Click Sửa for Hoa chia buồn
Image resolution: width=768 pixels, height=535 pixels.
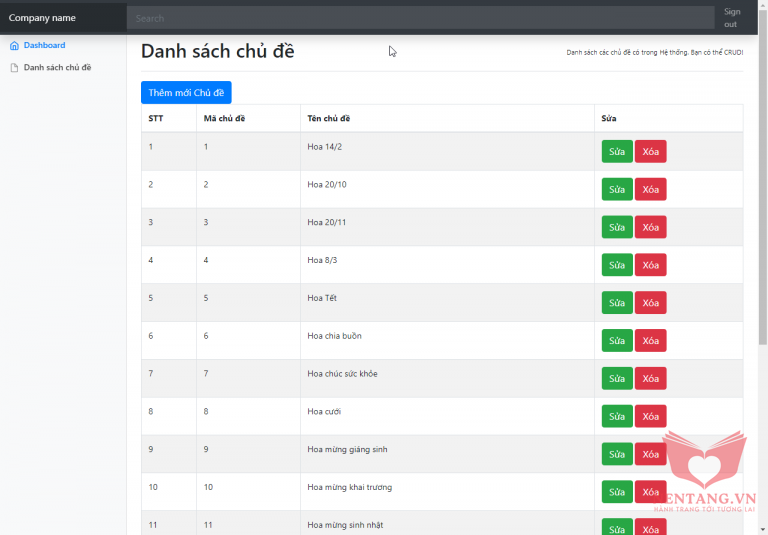point(616,341)
